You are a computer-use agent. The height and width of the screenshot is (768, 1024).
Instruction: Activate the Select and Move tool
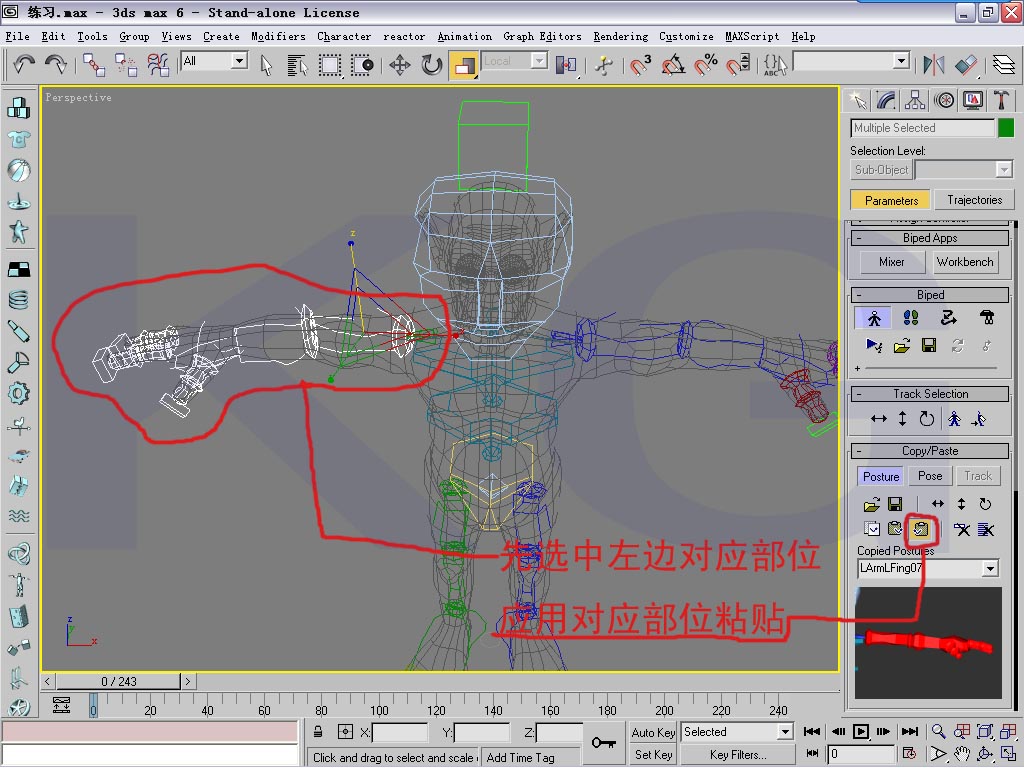[399, 65]
